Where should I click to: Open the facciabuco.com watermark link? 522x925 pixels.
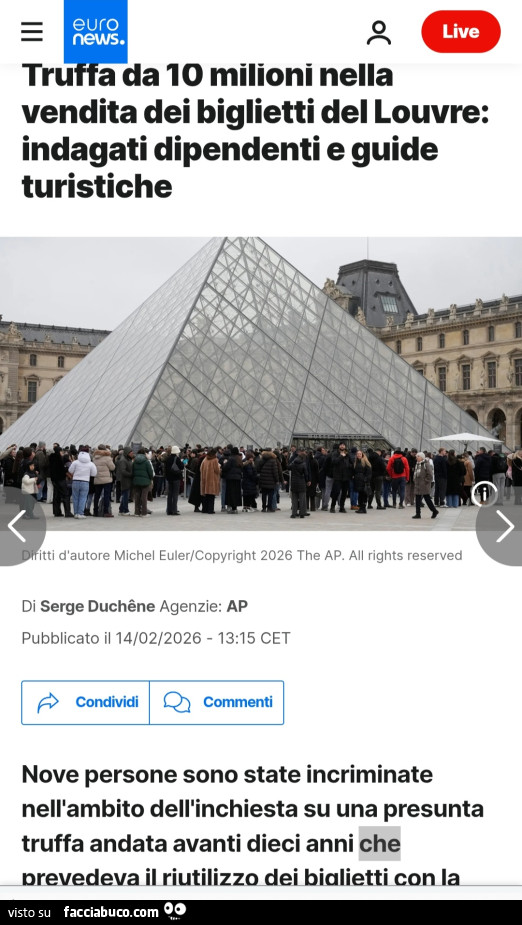pos(111,912)
